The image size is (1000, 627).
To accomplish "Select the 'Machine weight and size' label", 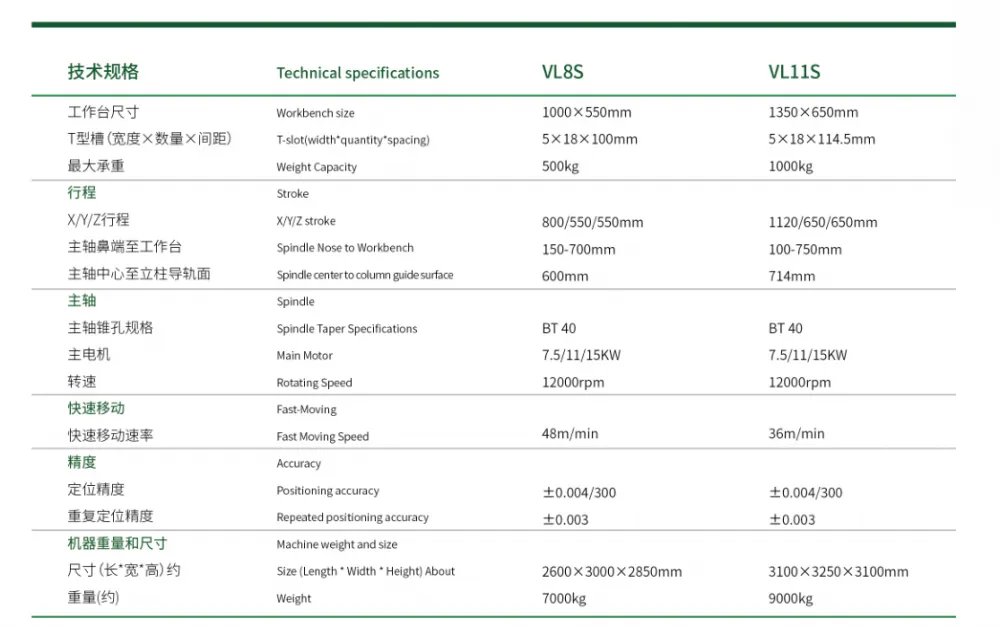I will (337, 545).
